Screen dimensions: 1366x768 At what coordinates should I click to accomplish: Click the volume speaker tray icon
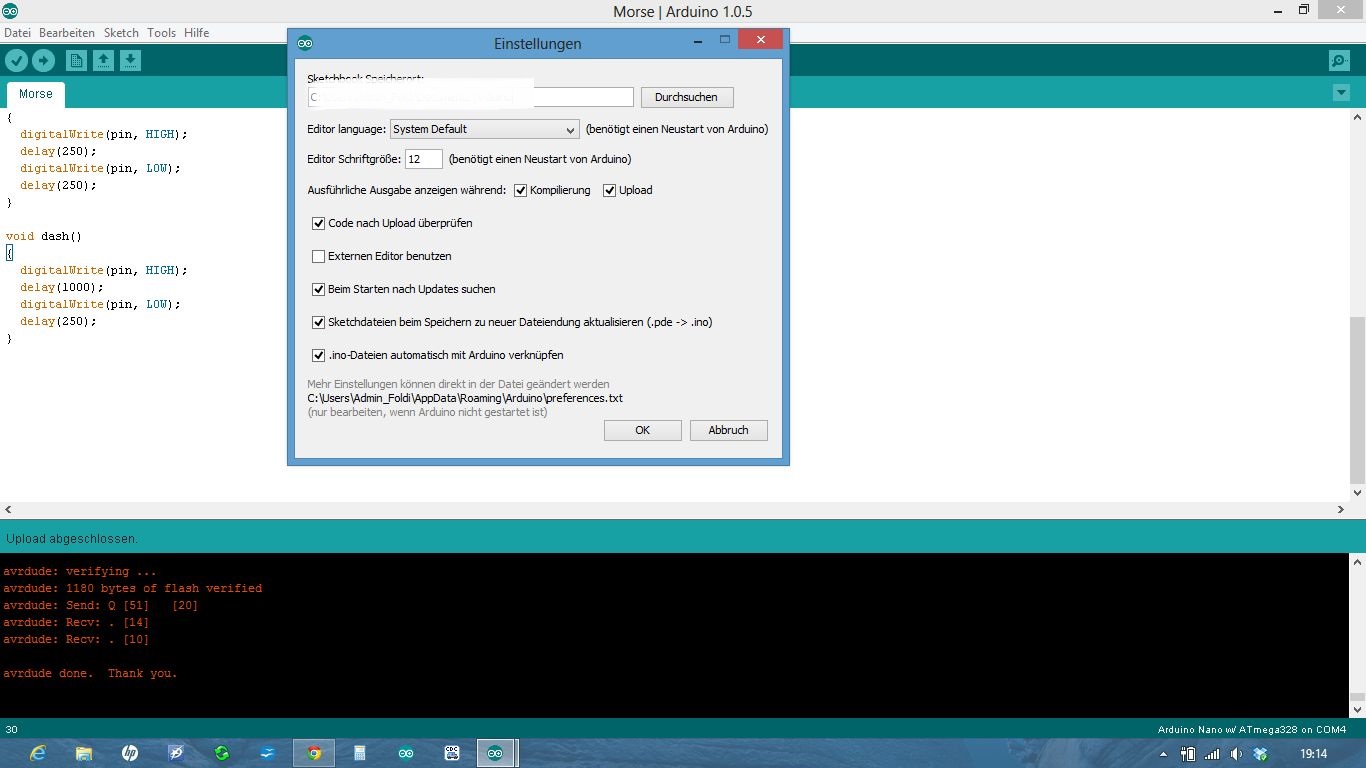pyautogui.click(x=1236, y=754)
